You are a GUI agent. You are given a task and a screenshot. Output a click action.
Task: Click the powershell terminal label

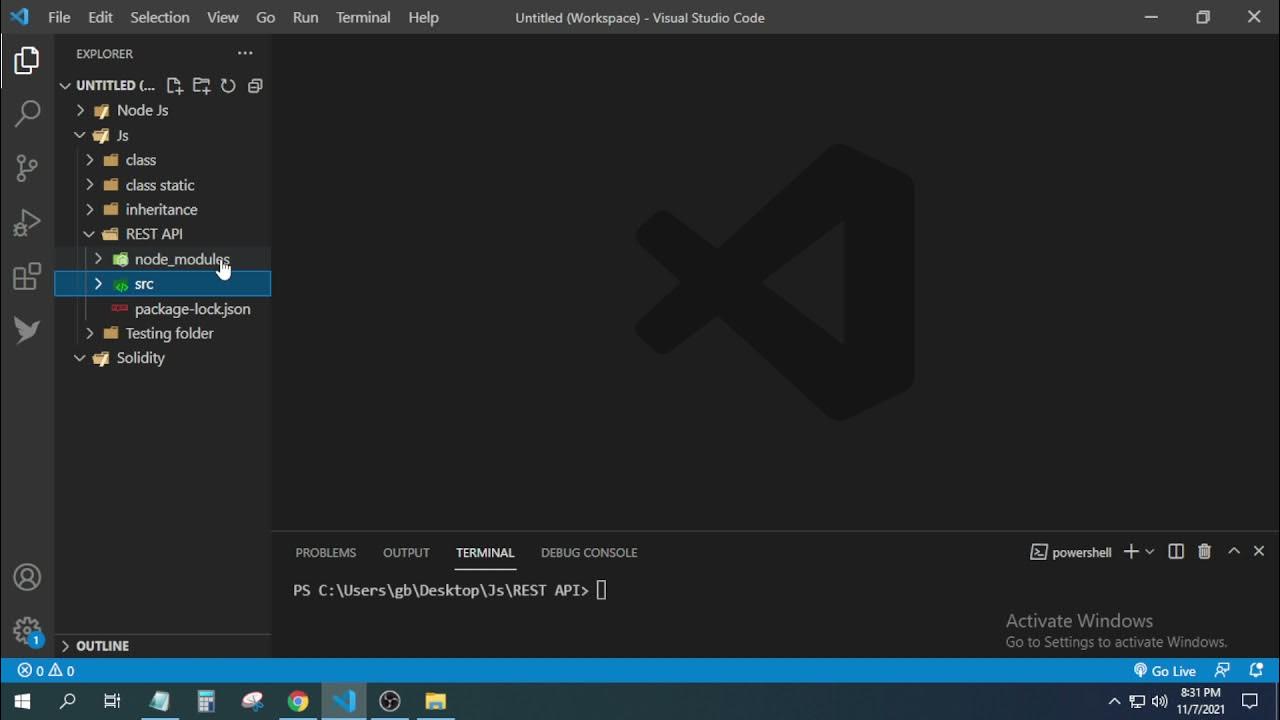(1071, 552)
